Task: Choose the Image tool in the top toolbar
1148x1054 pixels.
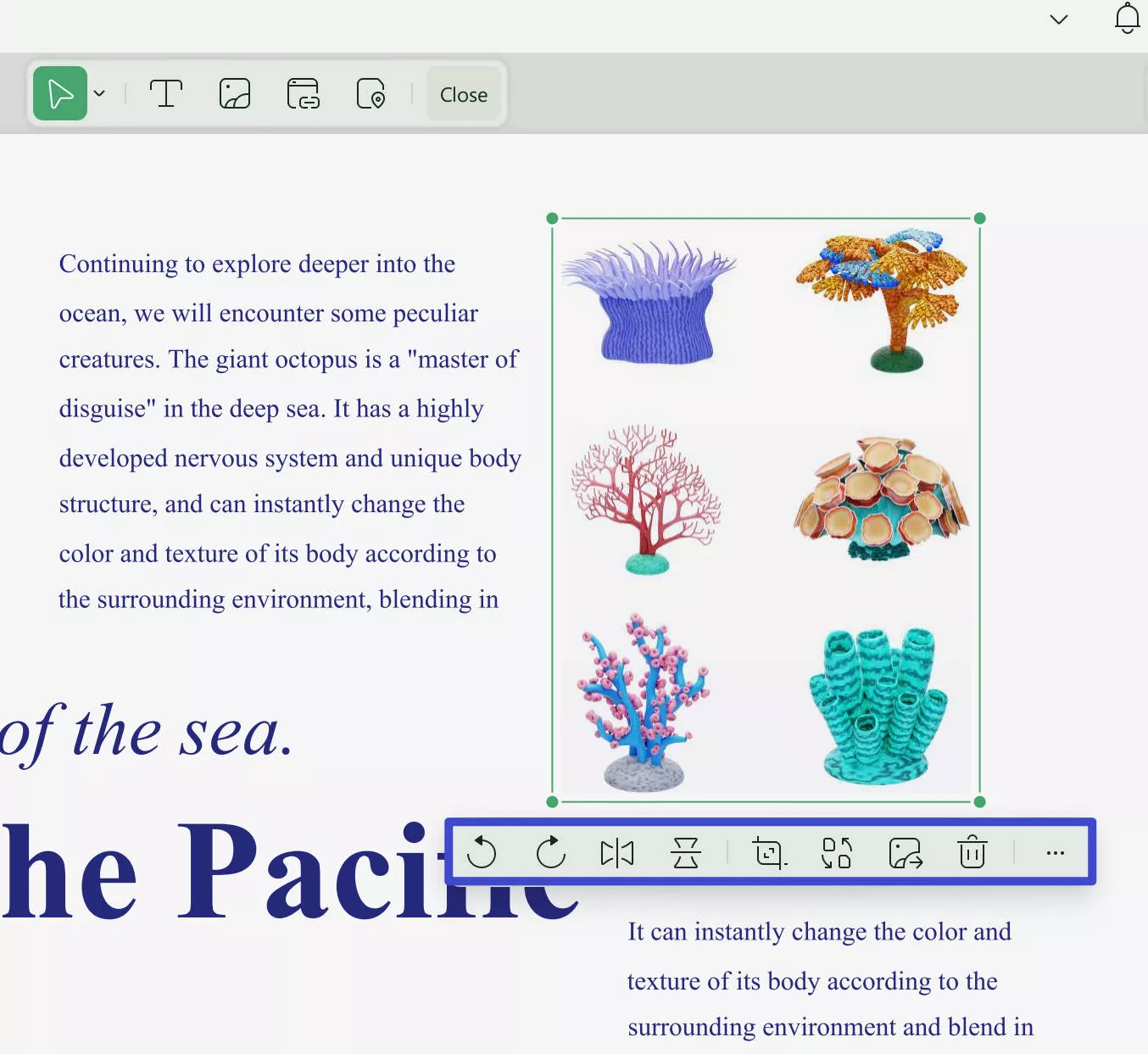Action: 235,93
